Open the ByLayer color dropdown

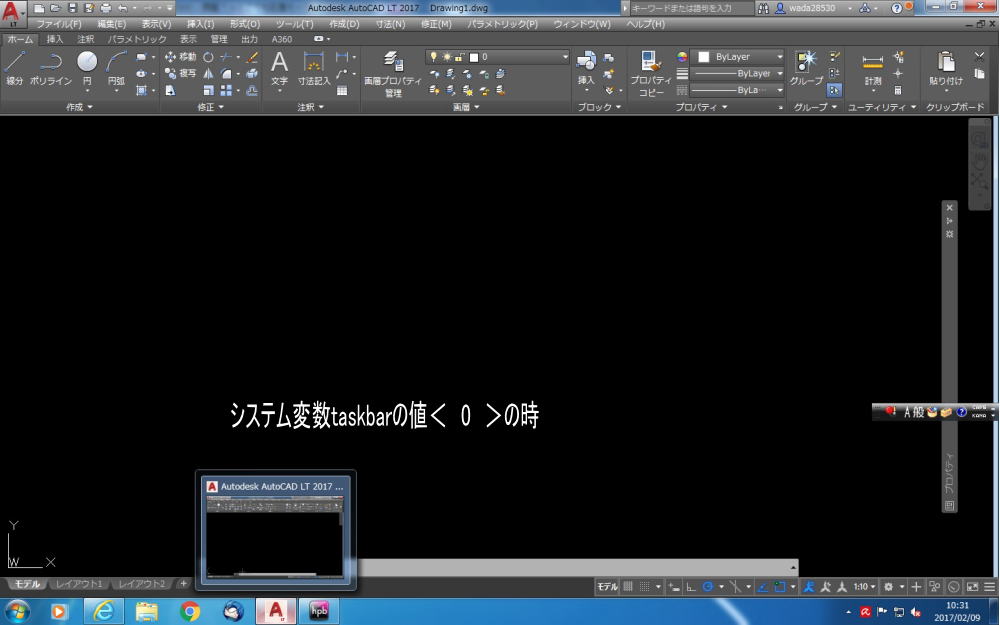pyautogui.click(x=739, y=57)
